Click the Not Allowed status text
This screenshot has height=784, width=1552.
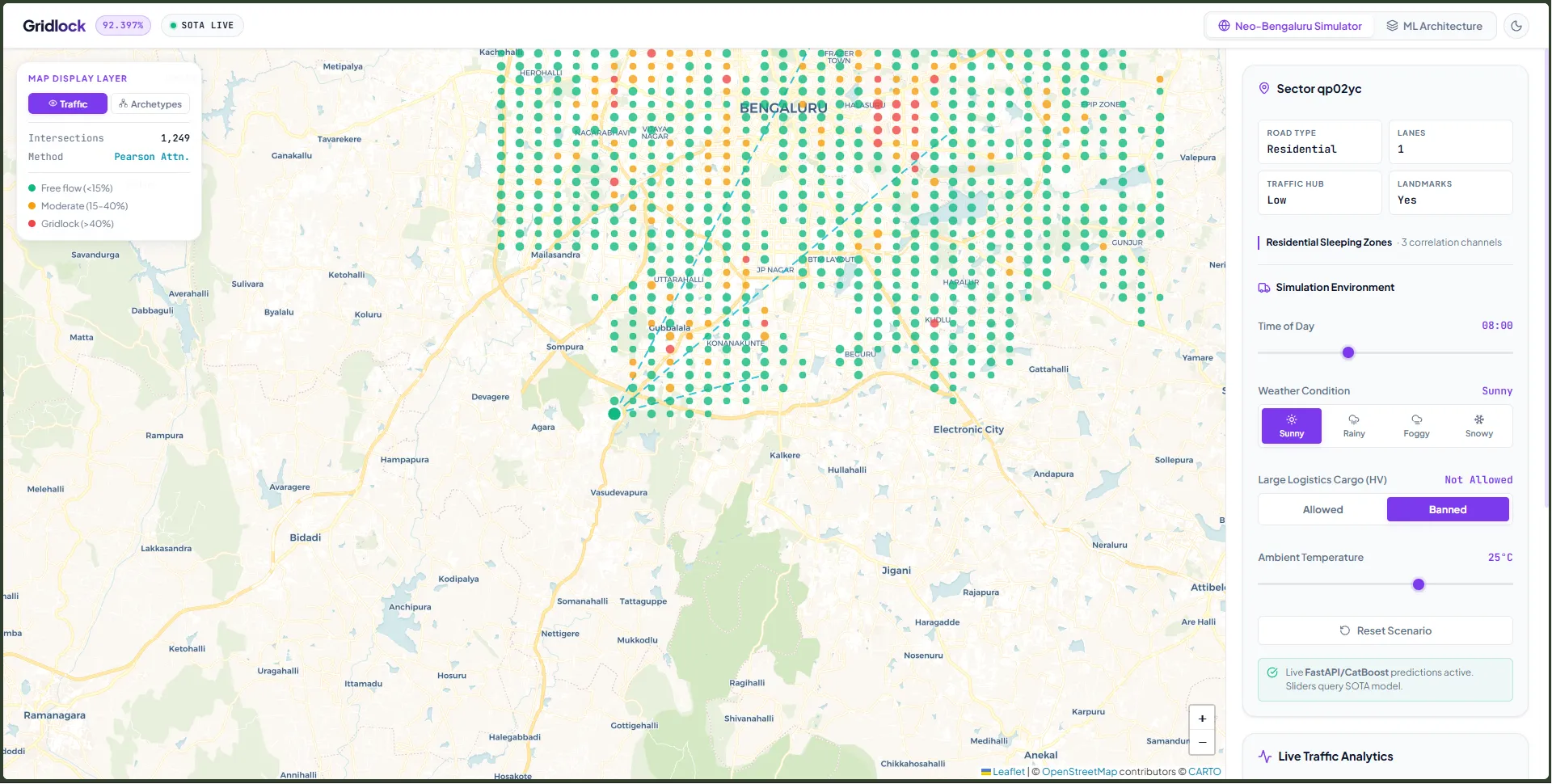click(x=1478, y=480)
